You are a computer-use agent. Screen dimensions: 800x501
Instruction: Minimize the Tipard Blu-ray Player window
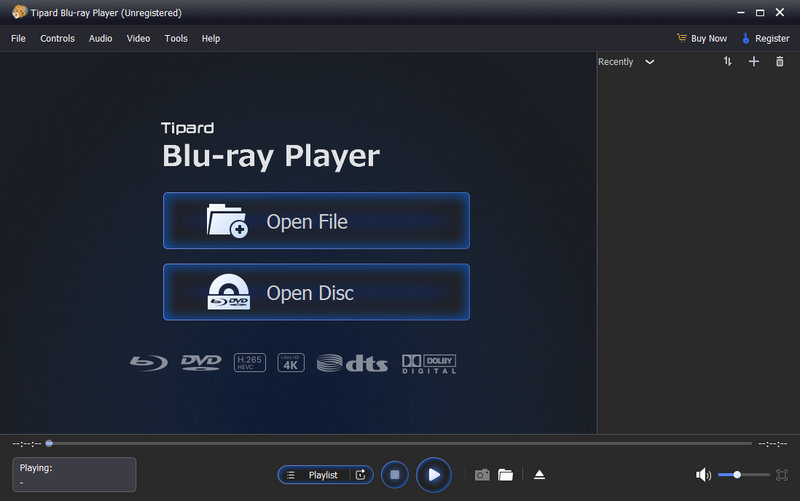coord(741,13)
